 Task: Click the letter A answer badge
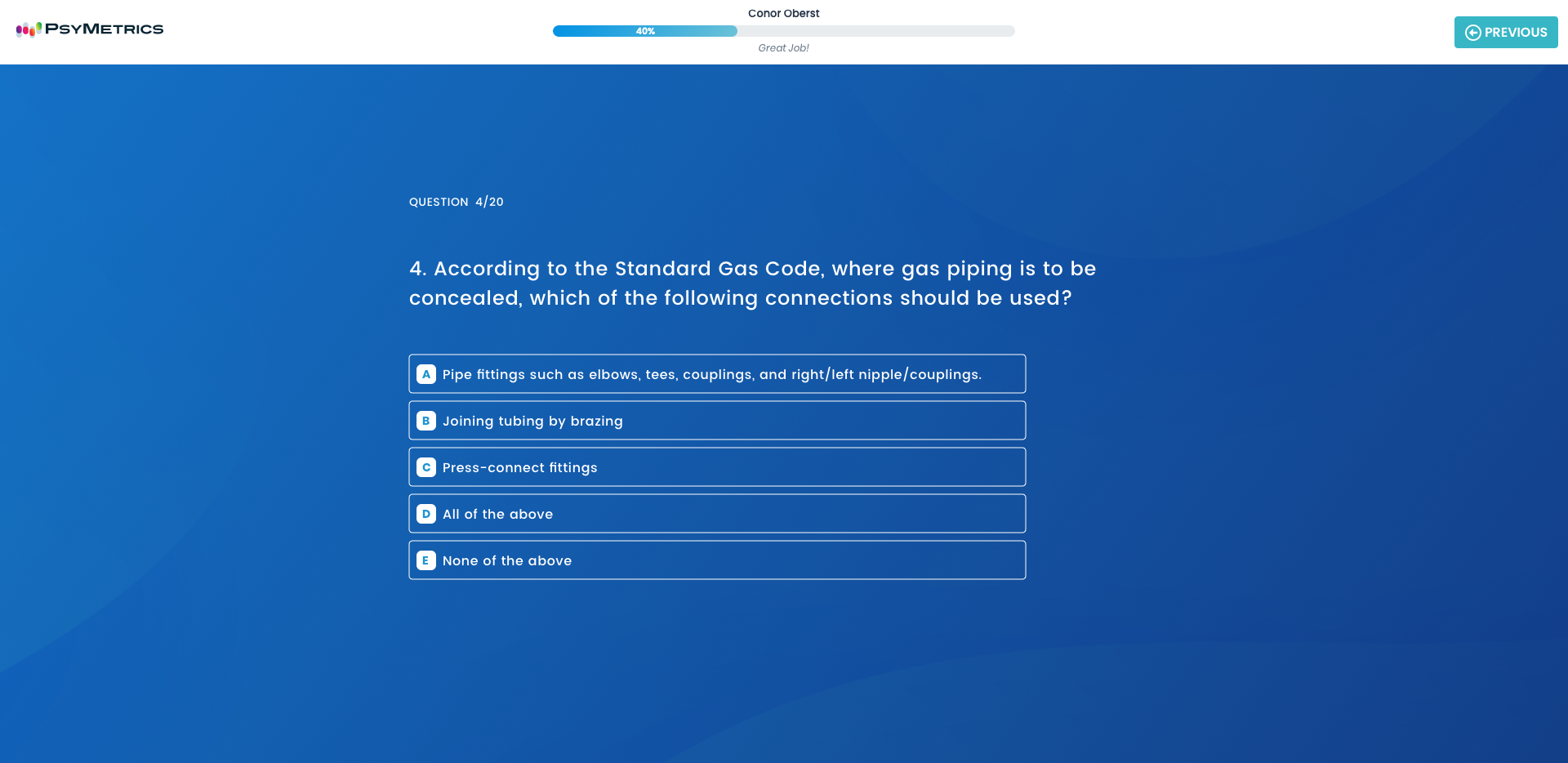tap(425, 374)
